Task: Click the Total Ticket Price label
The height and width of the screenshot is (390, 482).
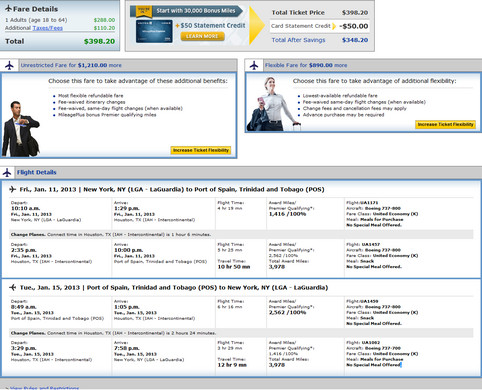Action: click(298, 13)
